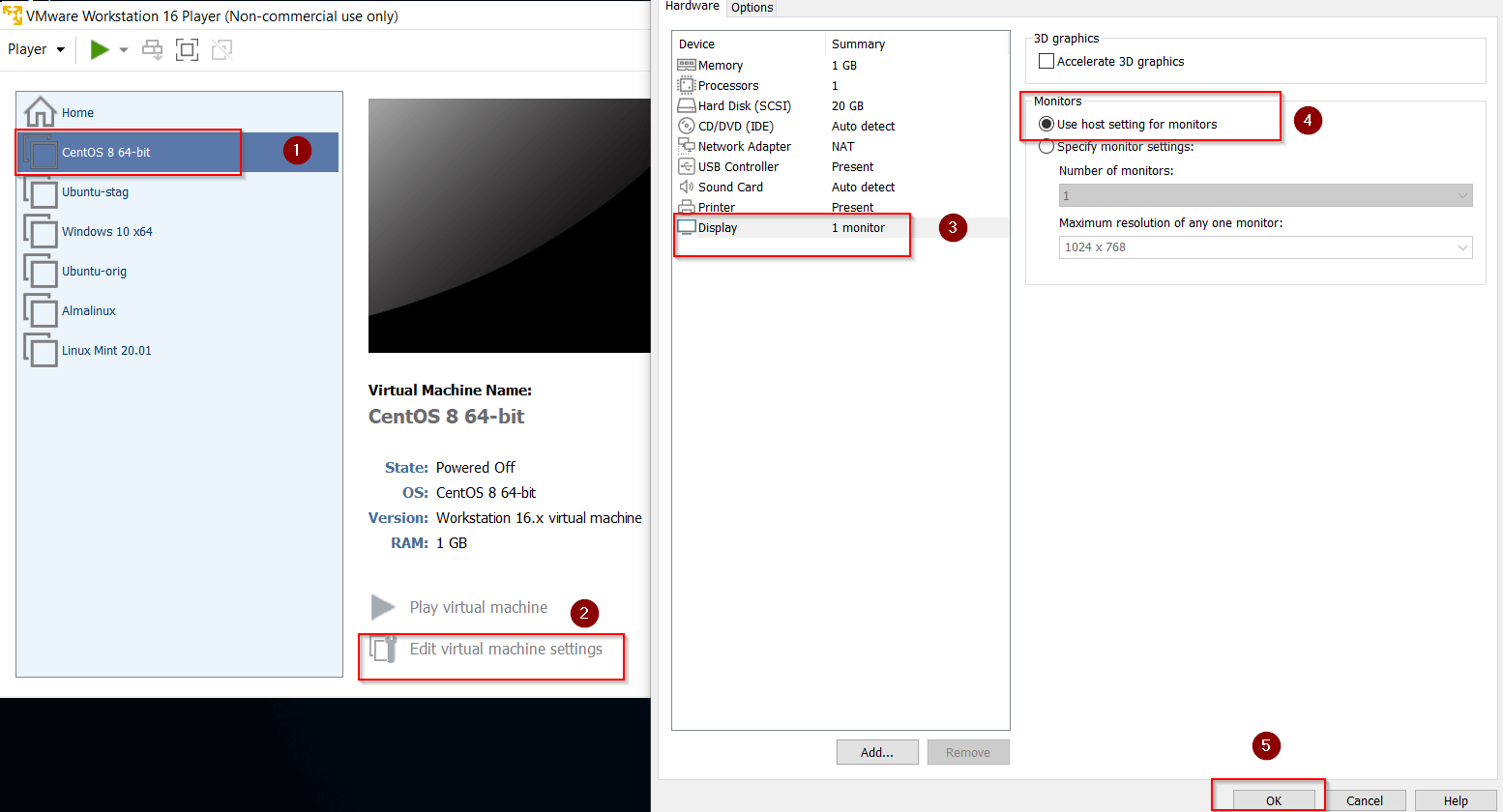Enter full screen mode from the toolbar

point(187,48)
